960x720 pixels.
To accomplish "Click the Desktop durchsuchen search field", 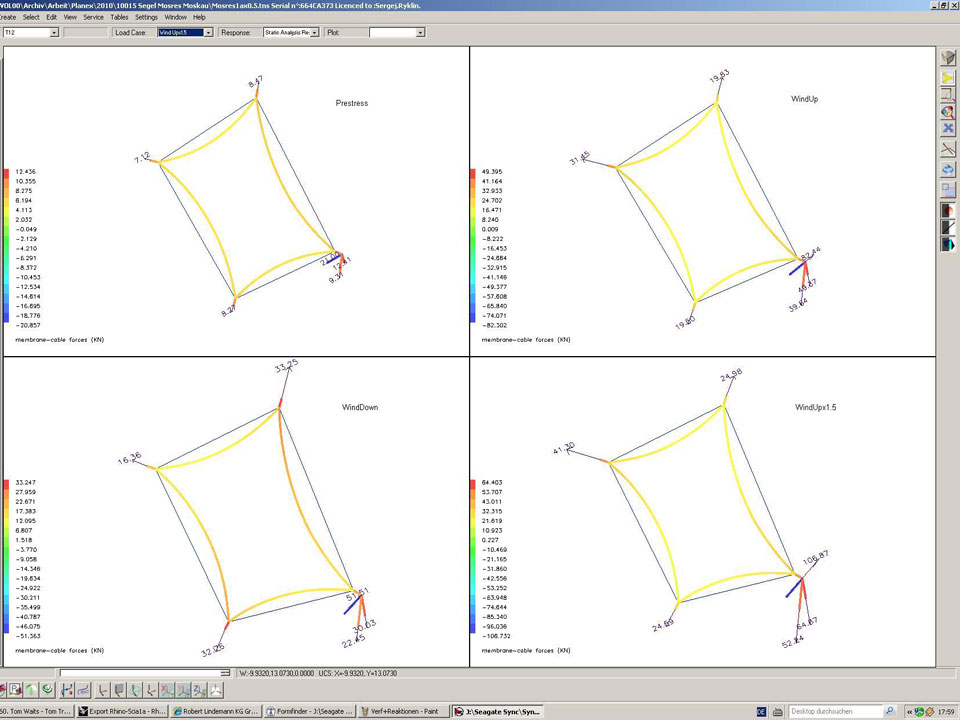I will pyautogui.click(x=834, y=711).
